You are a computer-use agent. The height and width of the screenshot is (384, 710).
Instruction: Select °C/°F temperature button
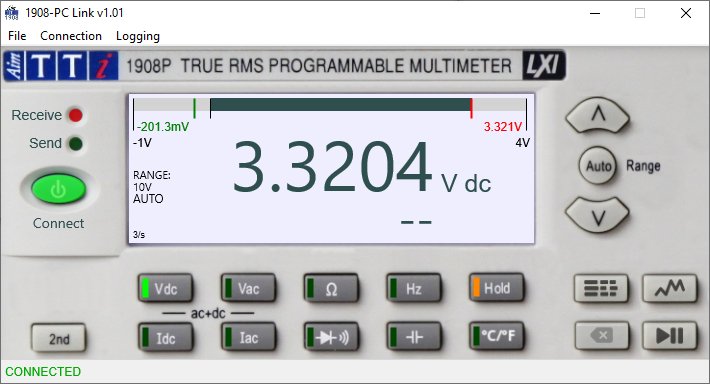497,336
